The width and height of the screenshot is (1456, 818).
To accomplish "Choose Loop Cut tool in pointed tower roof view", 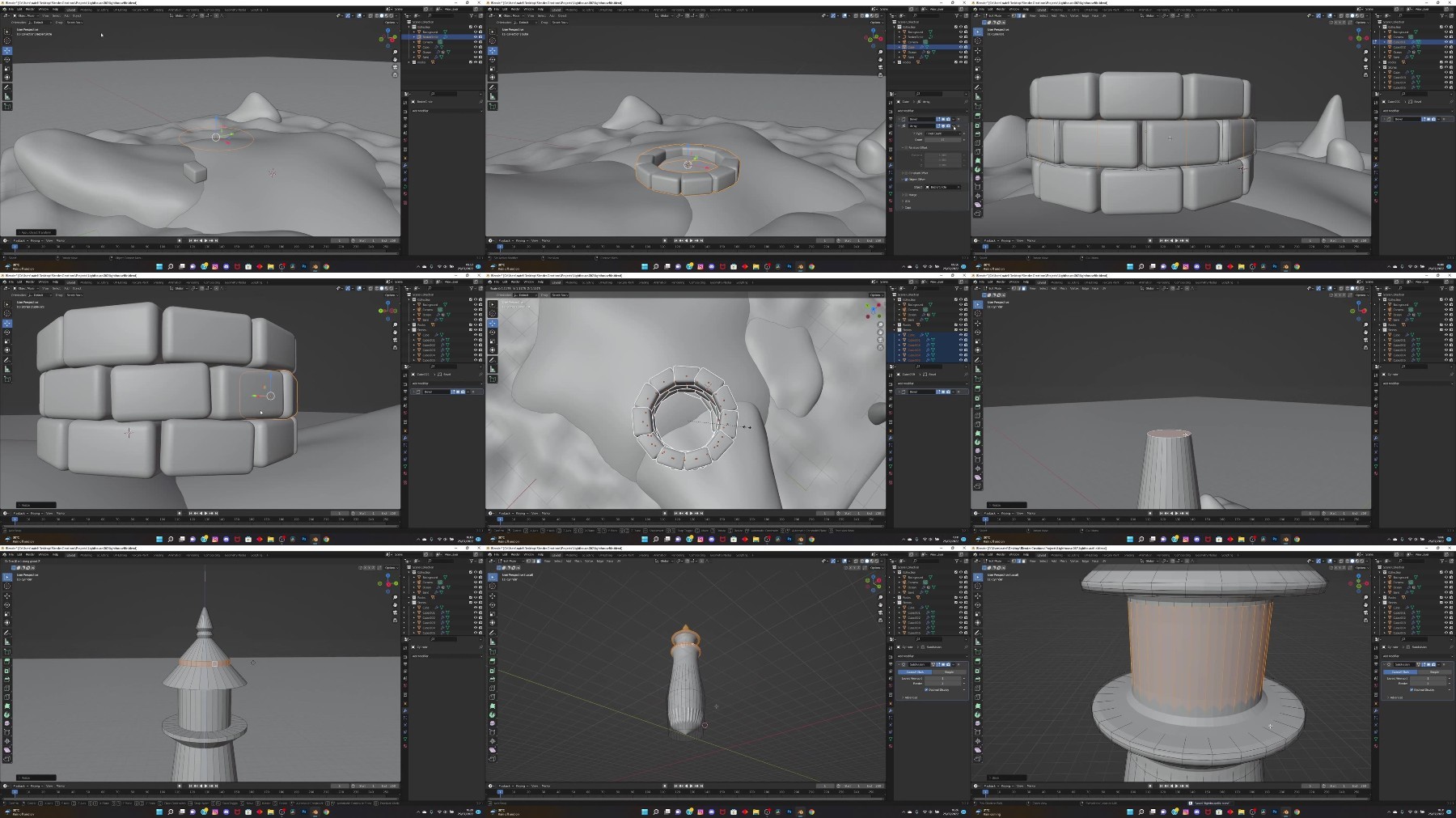I will (x=7, y=688).
